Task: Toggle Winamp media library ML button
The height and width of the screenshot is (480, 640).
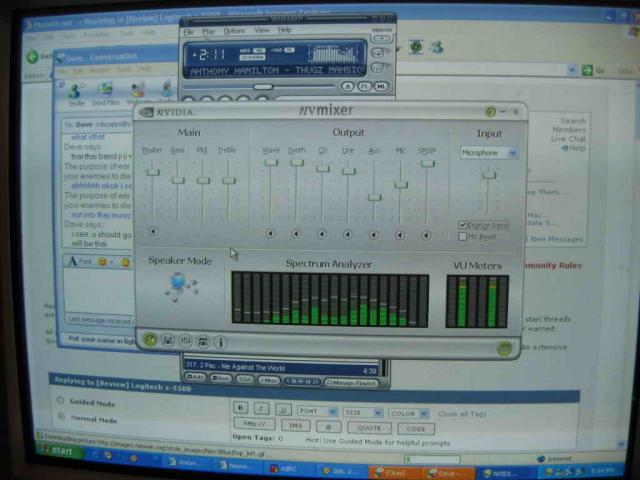Action: pyautogui.click(x=381, y=87)
